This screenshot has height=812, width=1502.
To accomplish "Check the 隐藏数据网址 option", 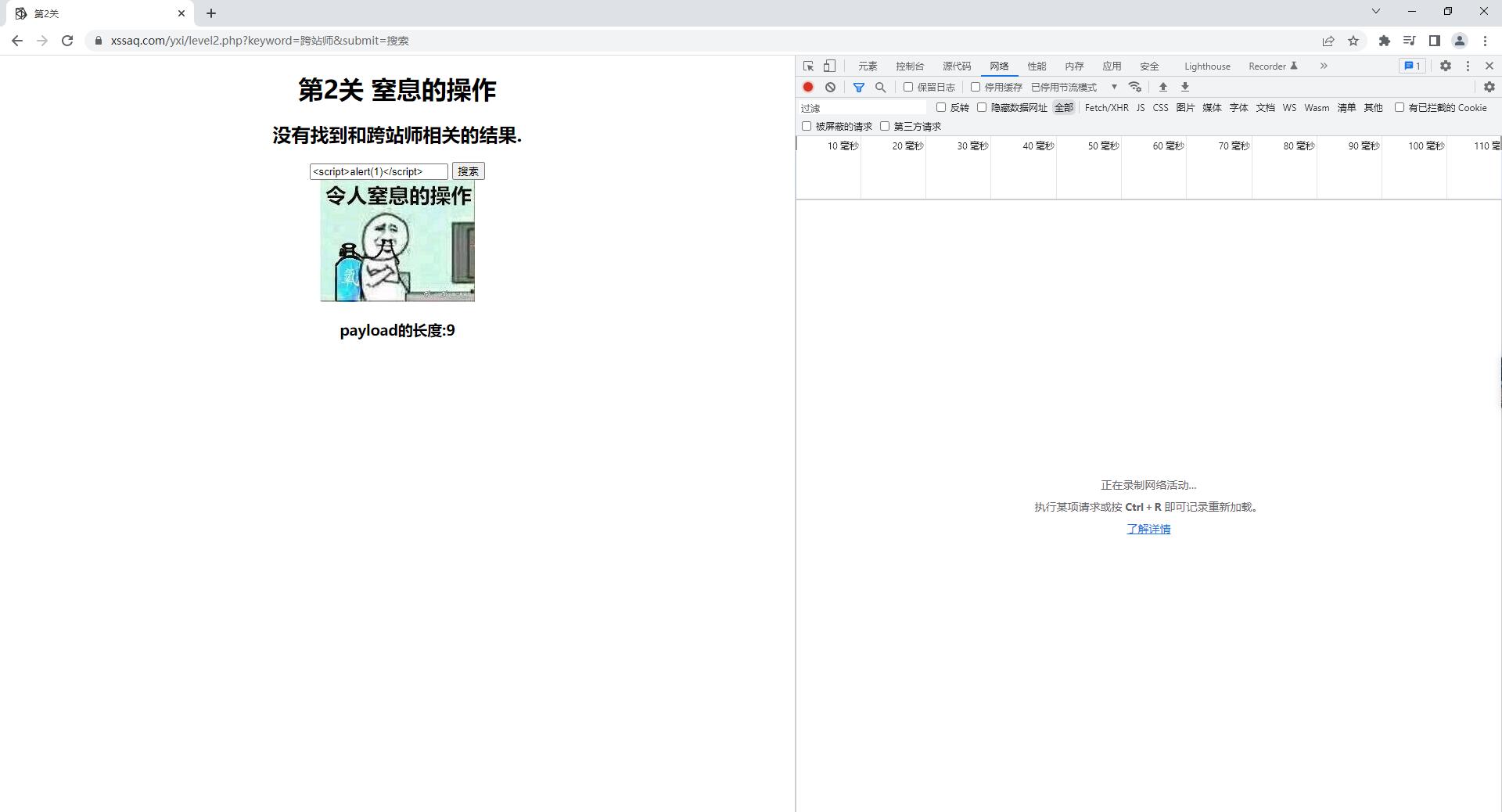I will 982,107.
